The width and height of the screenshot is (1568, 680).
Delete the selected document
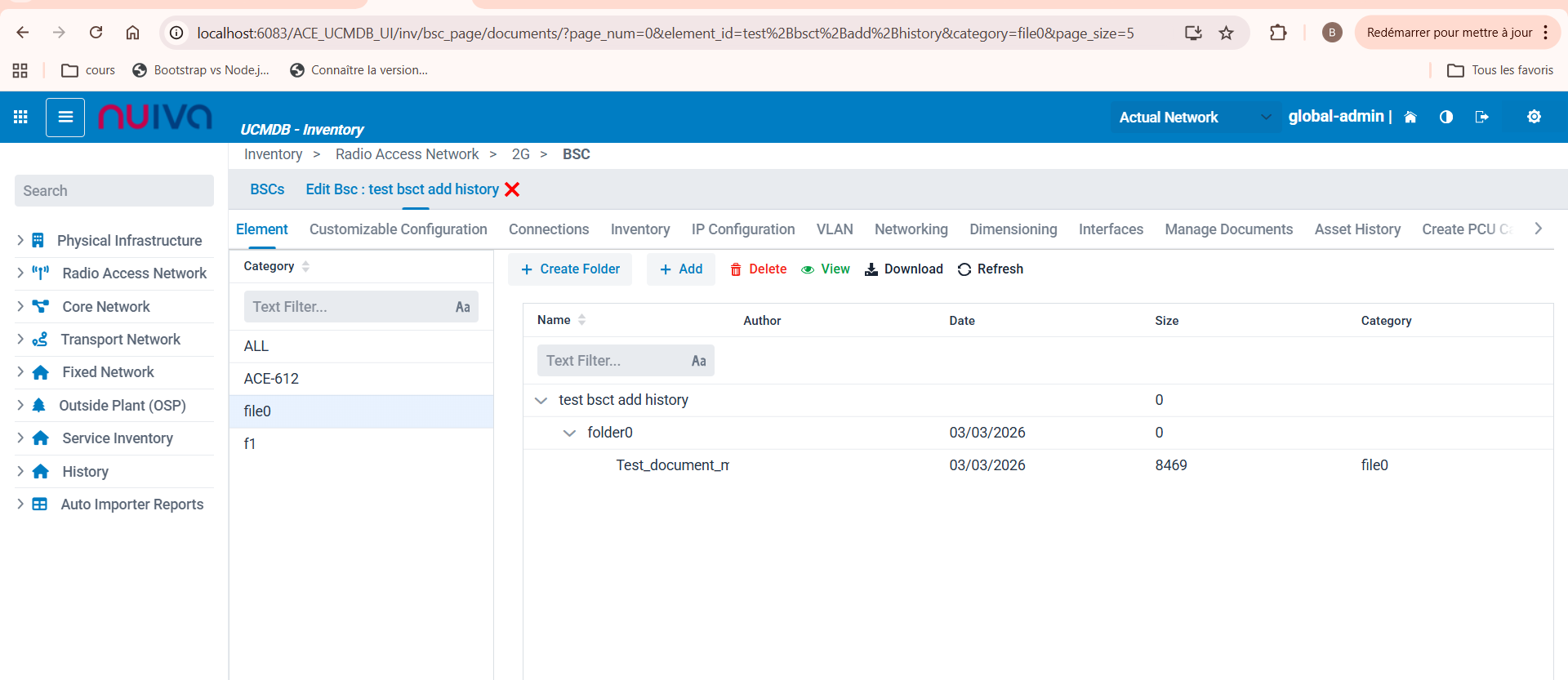pos(758,269)
